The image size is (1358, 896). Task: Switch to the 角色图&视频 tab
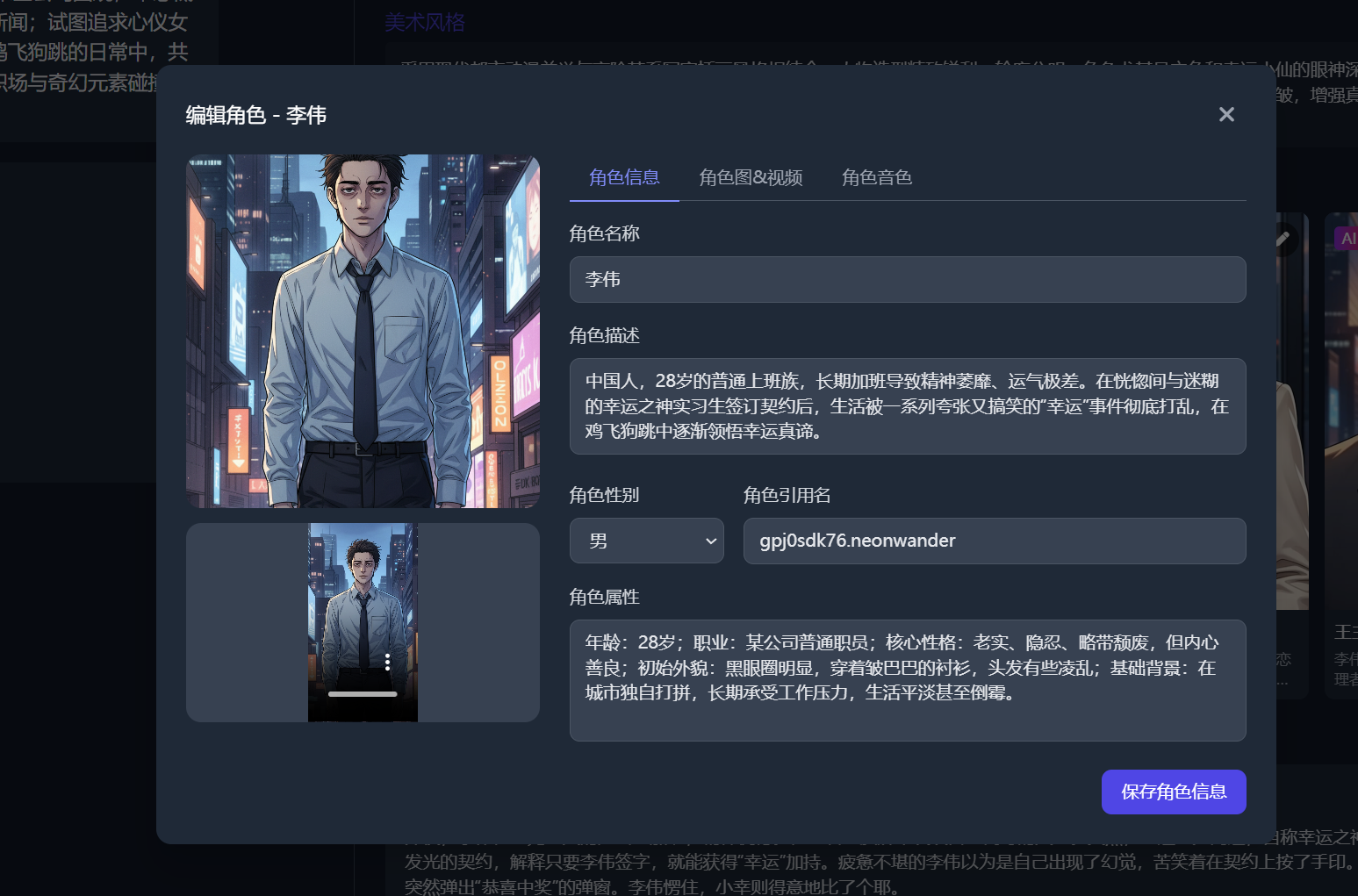click(x=751, y=177)
